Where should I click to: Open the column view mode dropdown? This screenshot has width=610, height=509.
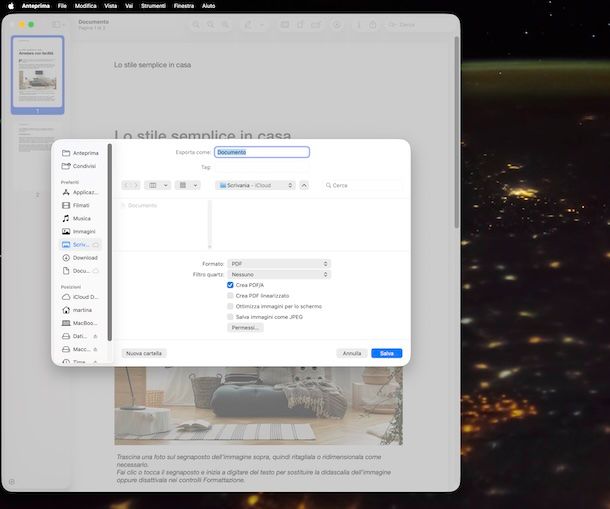click(x=157, y=185)
